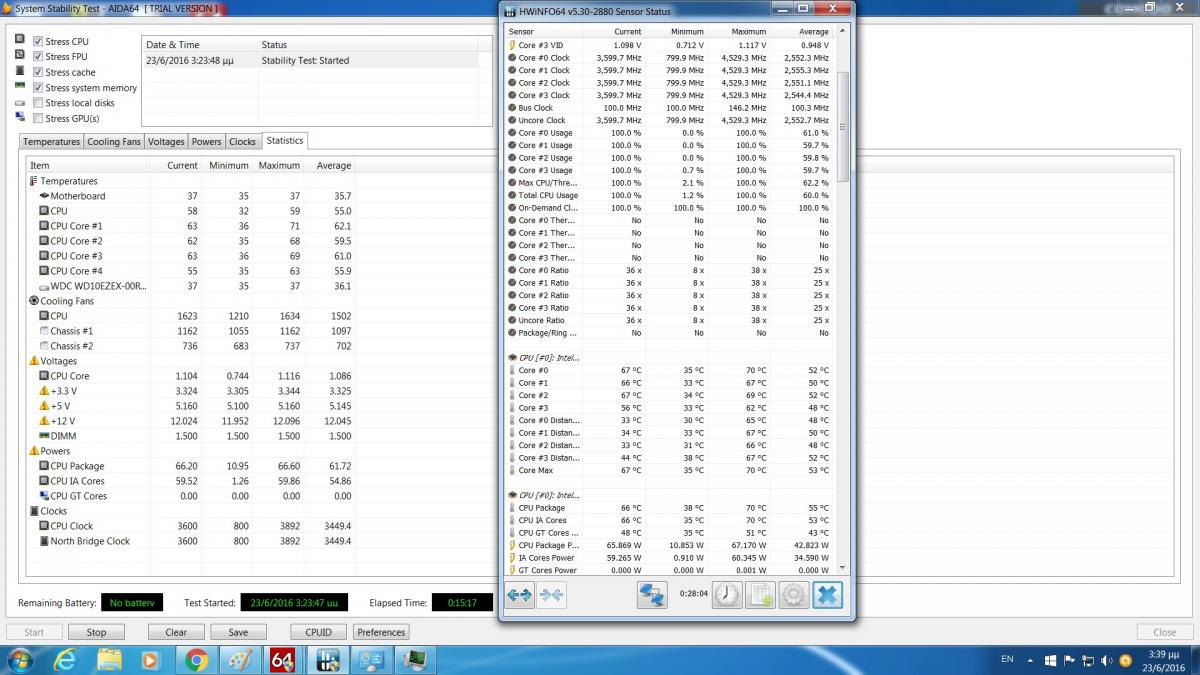Click HWiNFO scrollbar down arrow
Viewport: 1200px width, 675px height.
[844, 570]
